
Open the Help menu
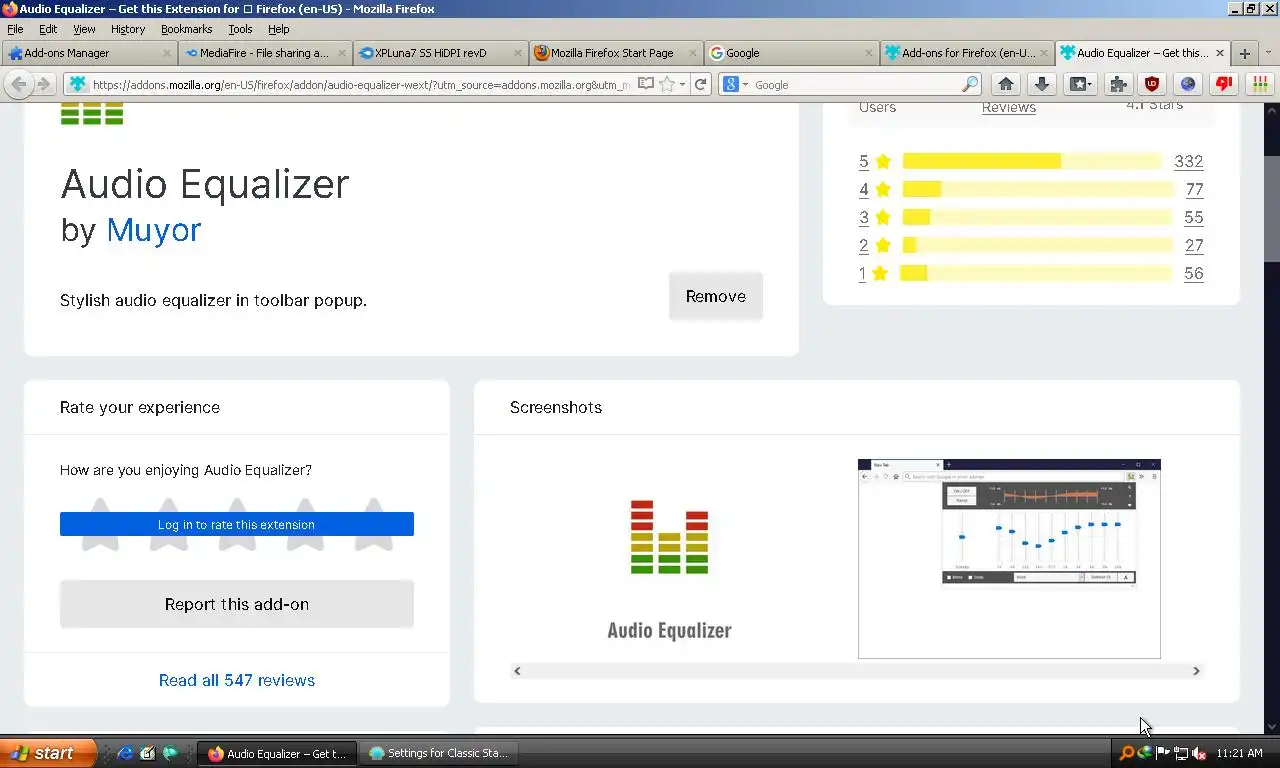[279, 29]
